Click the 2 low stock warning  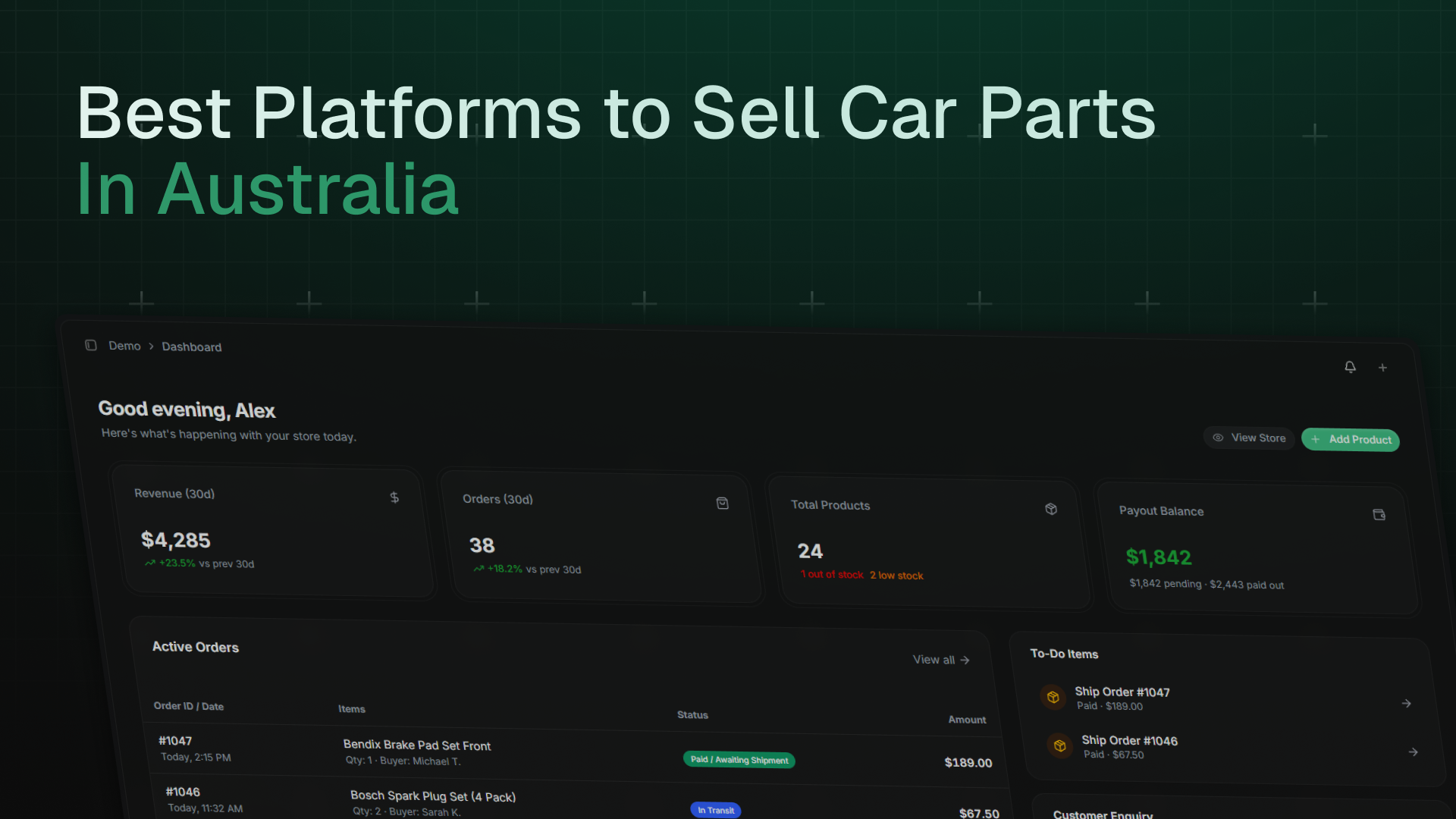point(896,576)
